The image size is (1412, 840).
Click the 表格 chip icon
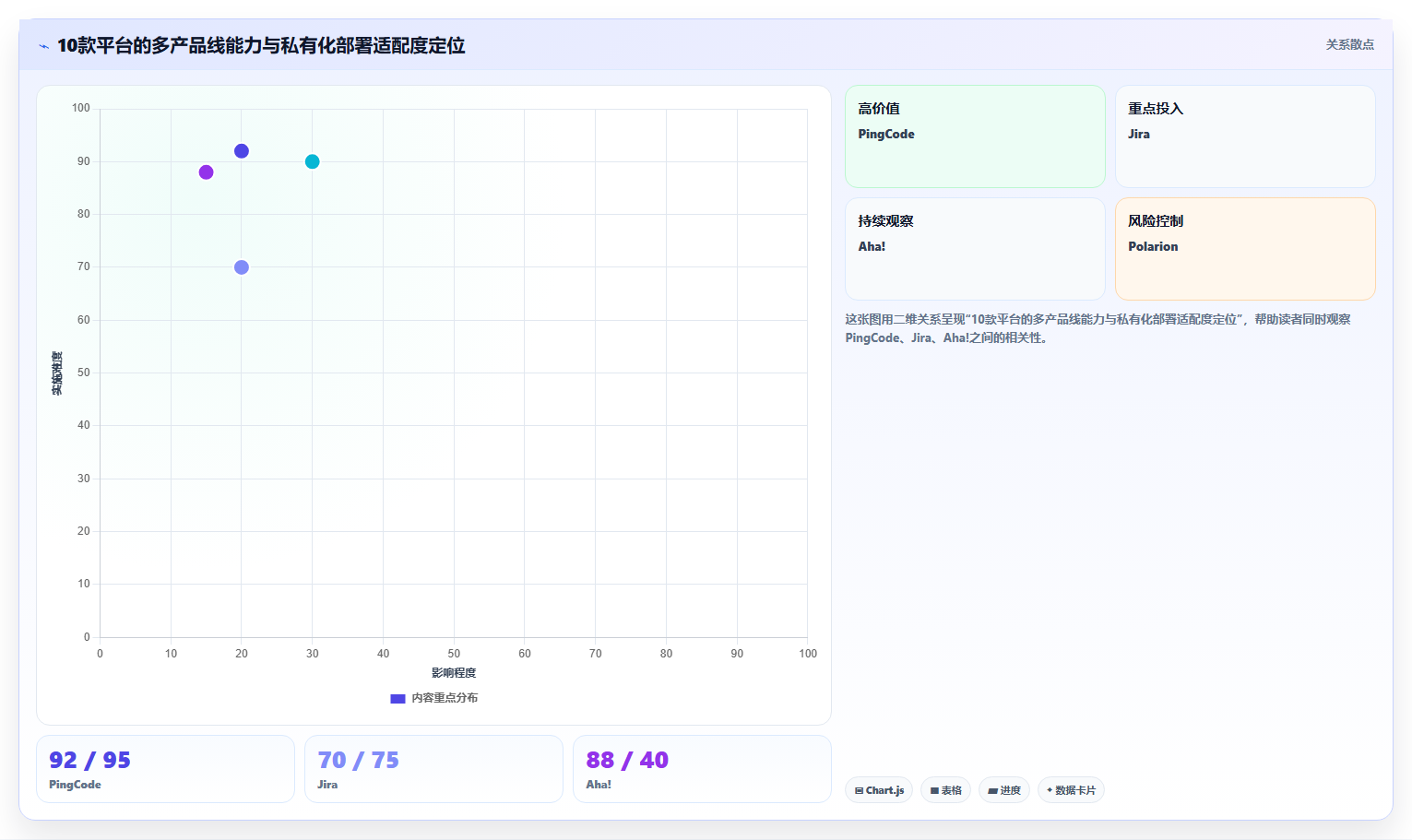[x=934, y=791]
